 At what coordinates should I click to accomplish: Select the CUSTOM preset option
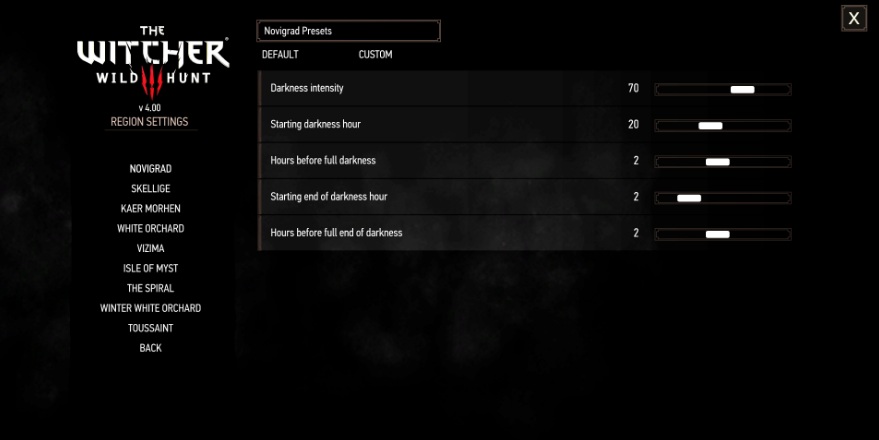[x=375, y=54]
